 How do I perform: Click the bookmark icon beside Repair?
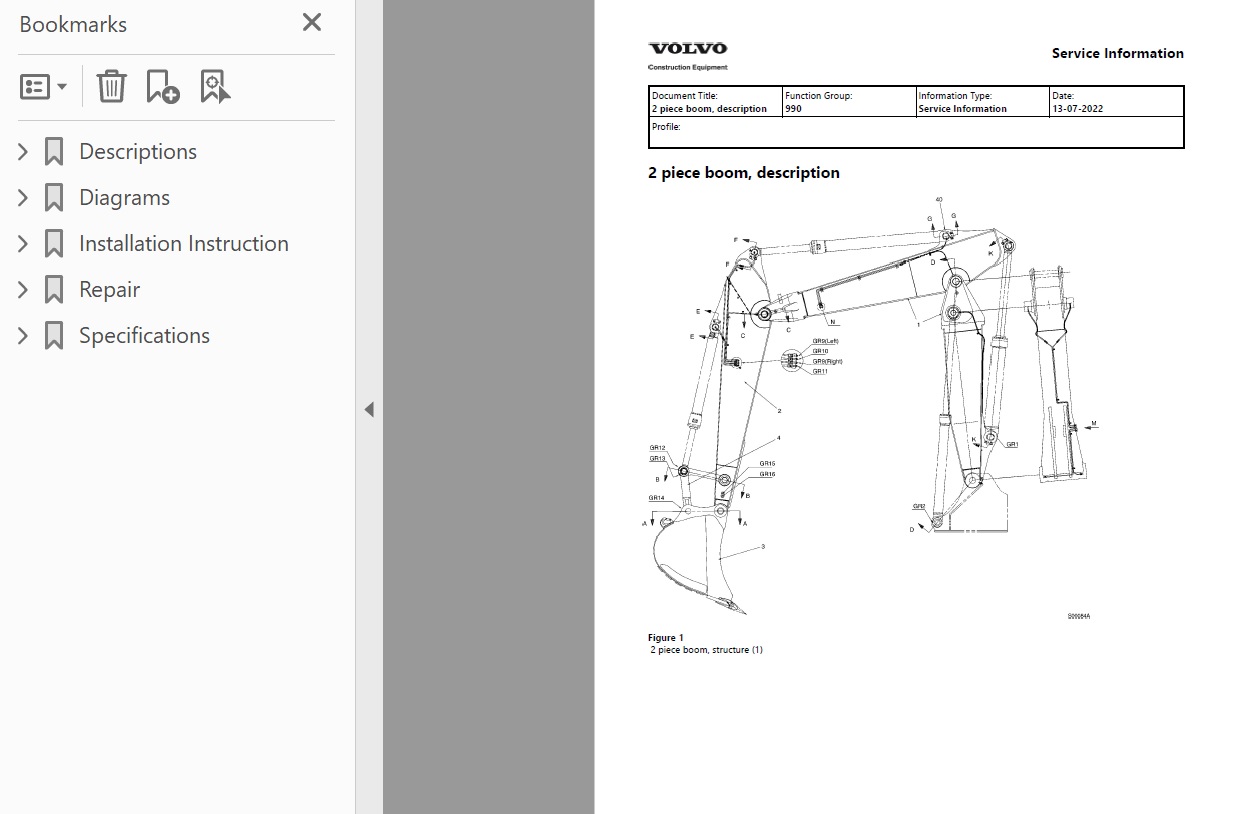(54, 290)
